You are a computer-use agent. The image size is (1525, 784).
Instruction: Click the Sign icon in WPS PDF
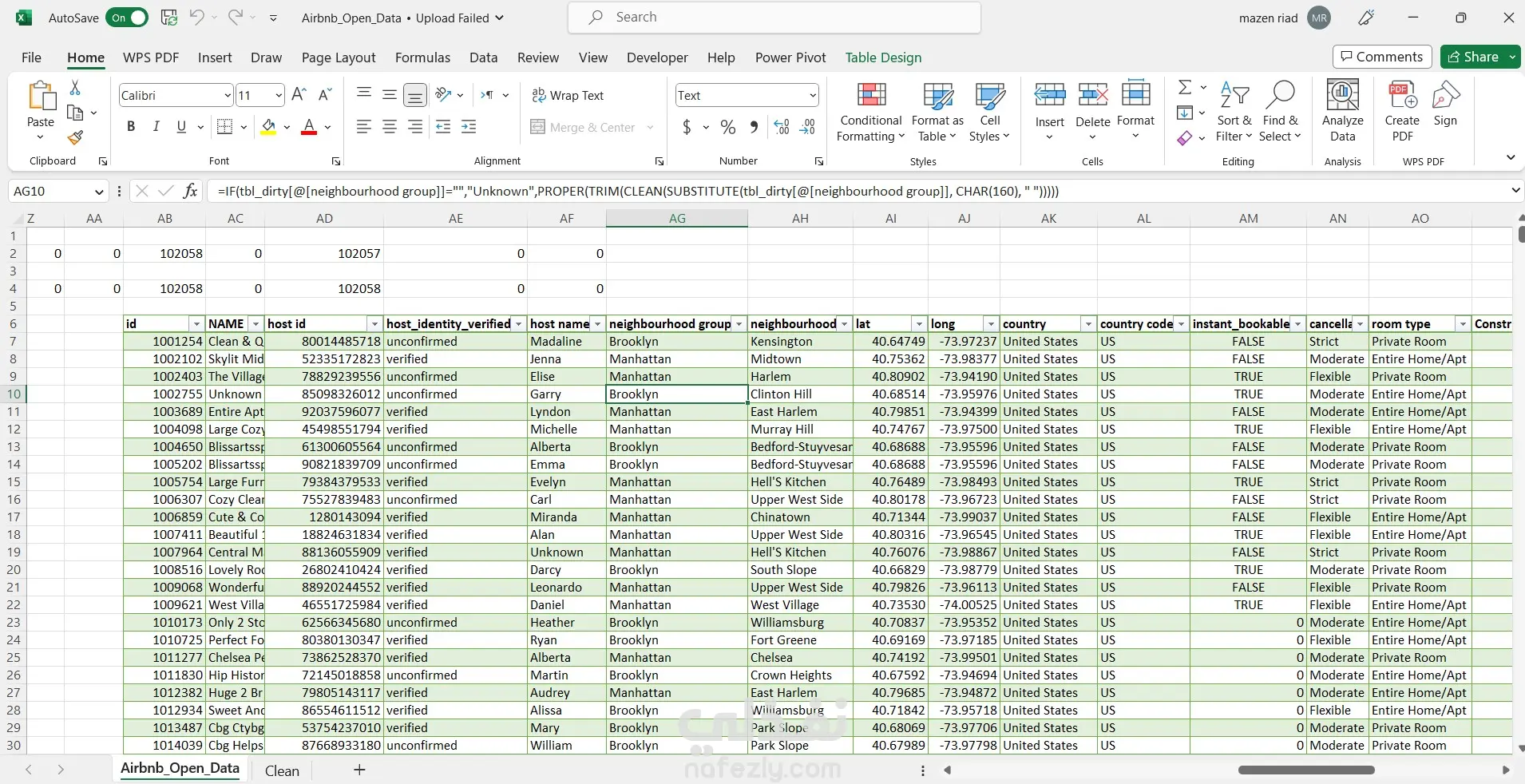pyautogui.click(x=1446, y=104)
